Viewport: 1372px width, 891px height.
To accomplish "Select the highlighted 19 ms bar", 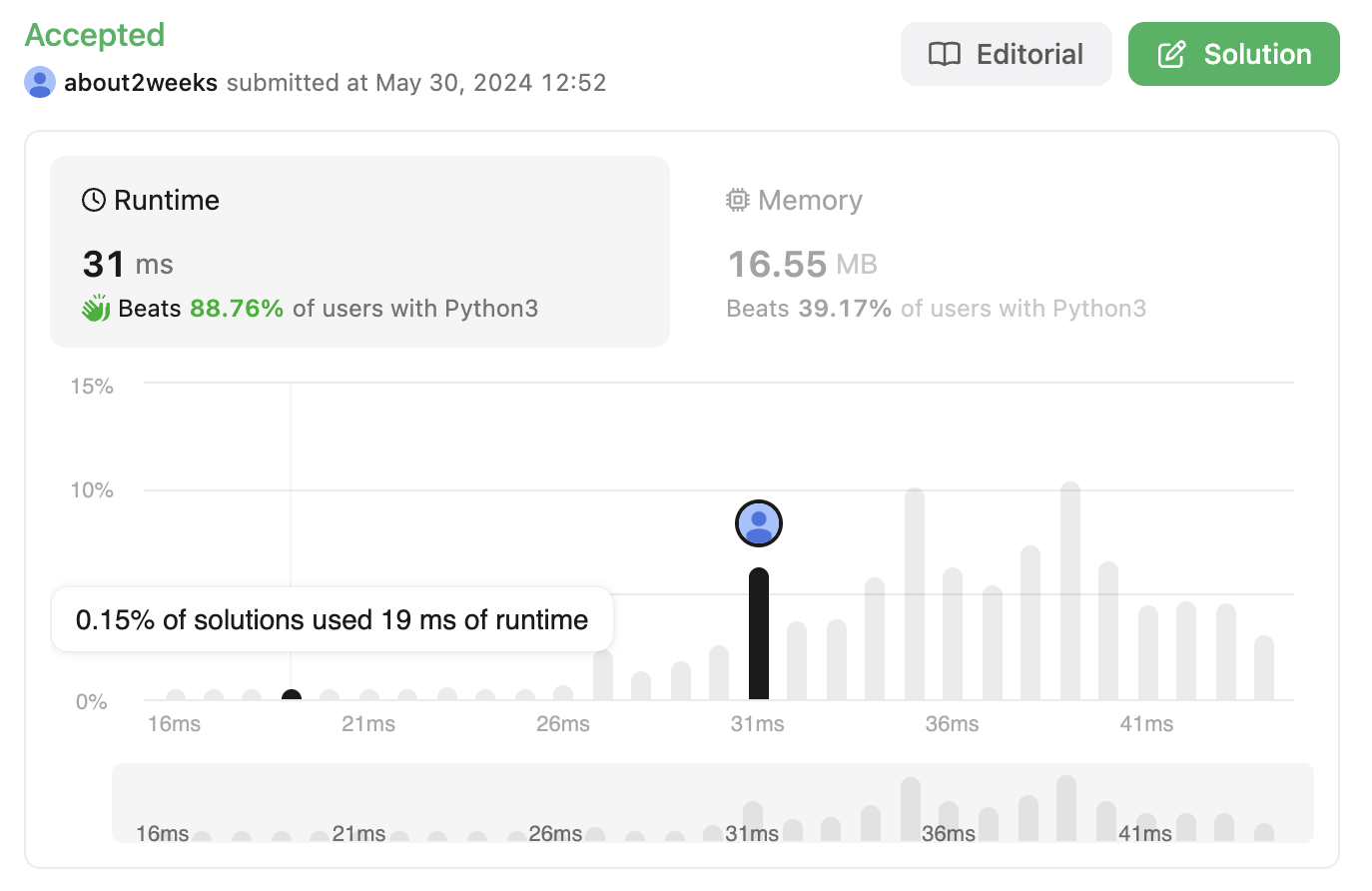I will 292,695.
